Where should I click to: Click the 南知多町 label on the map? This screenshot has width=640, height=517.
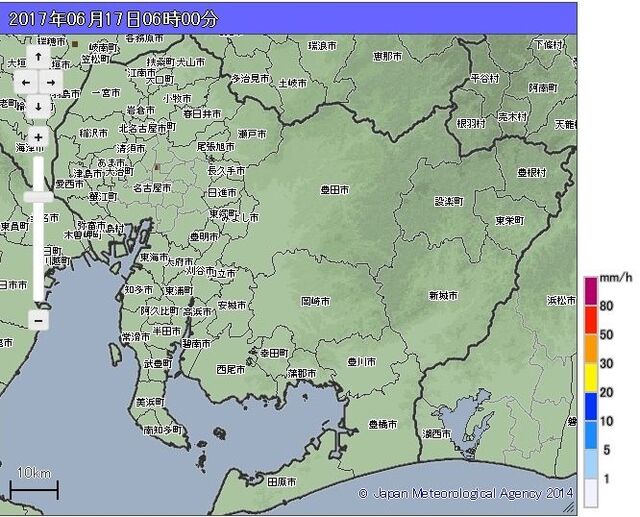[x=163, y=430]
